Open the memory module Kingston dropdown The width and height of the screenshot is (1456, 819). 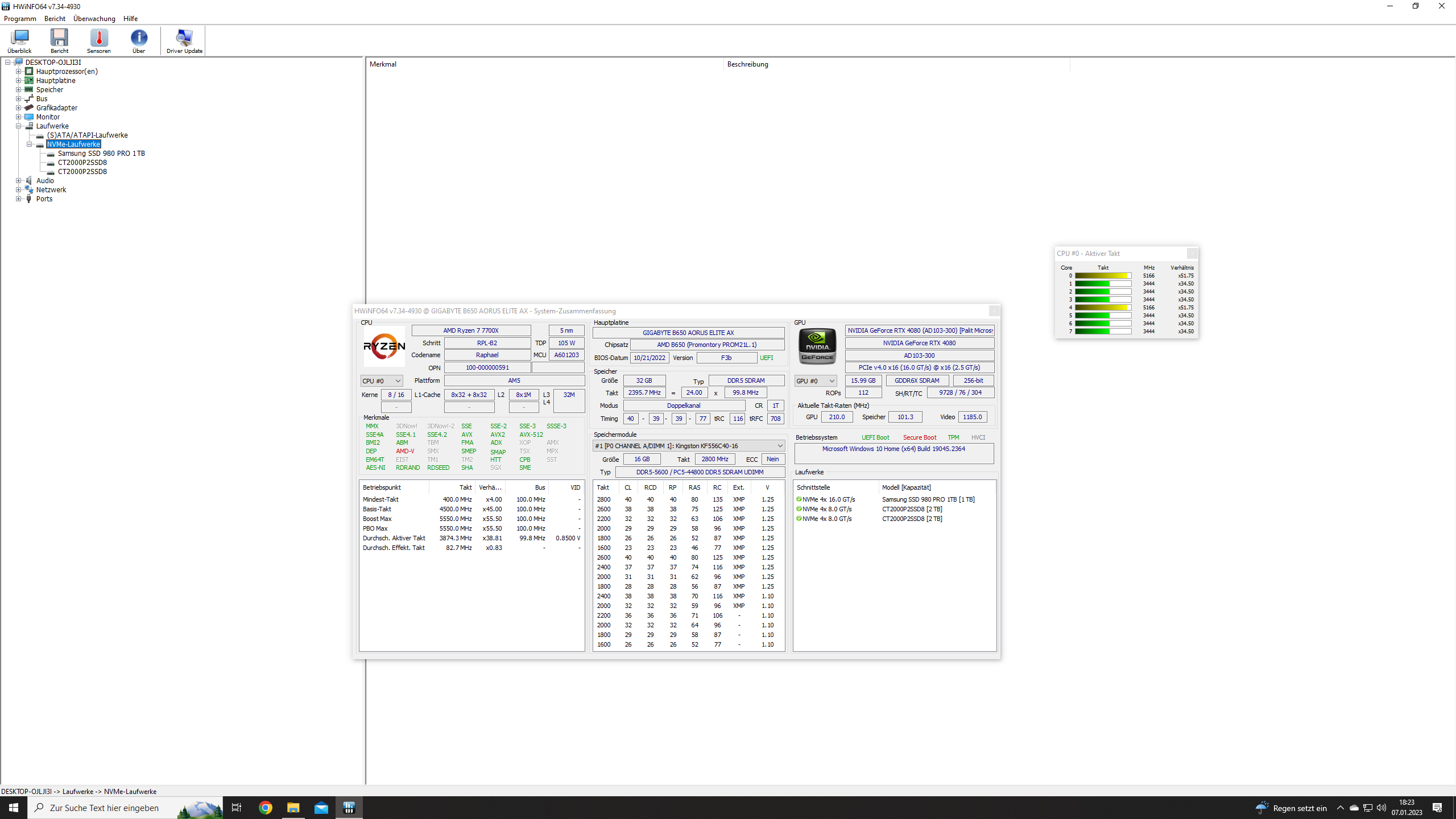pyautogui.click(x=688, y=446)
